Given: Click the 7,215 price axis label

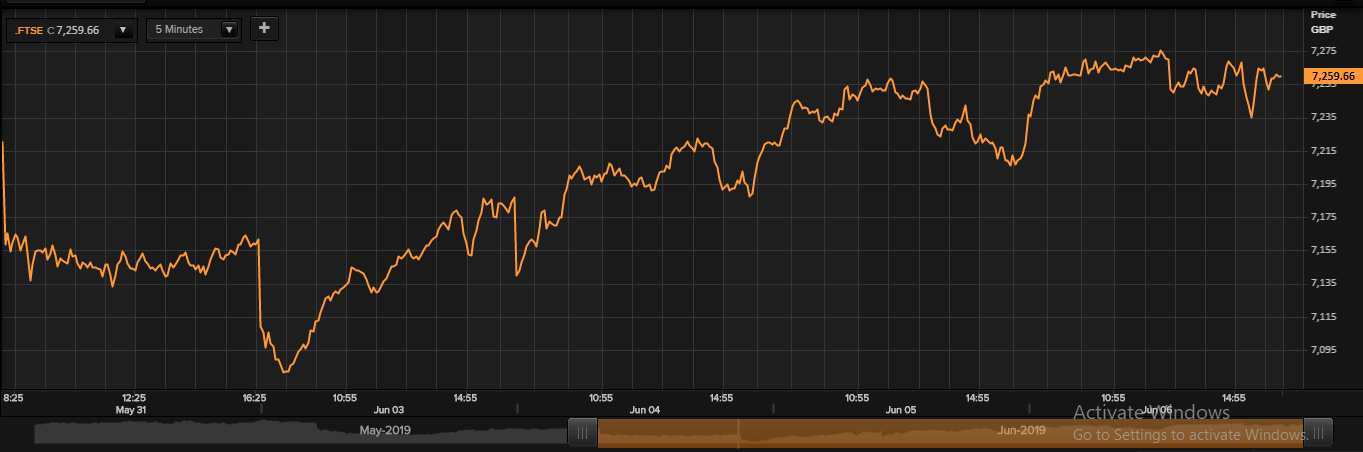Looking at the screenshot, I should [1323, 150].
